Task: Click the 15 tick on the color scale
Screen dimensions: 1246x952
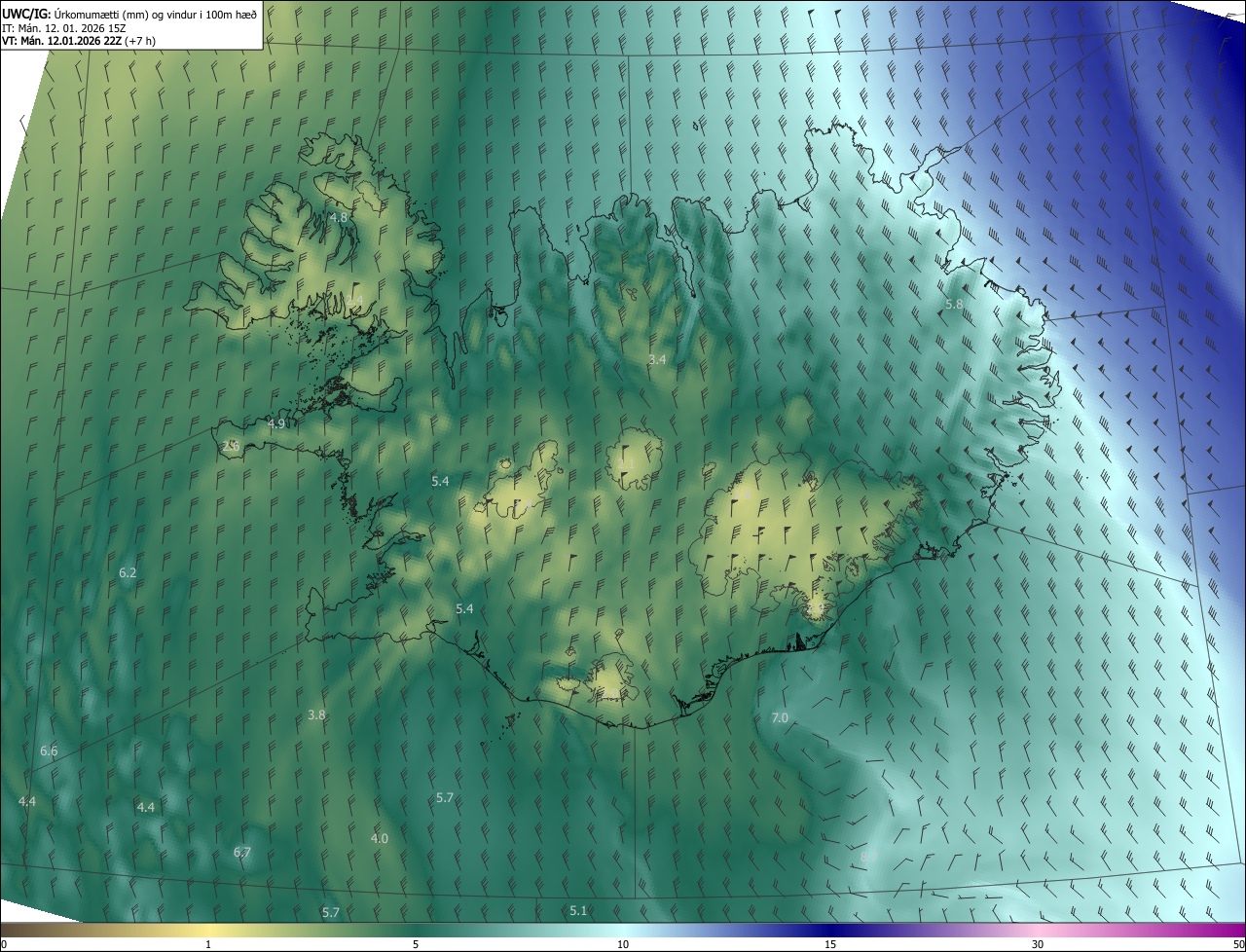Action: 830,945
